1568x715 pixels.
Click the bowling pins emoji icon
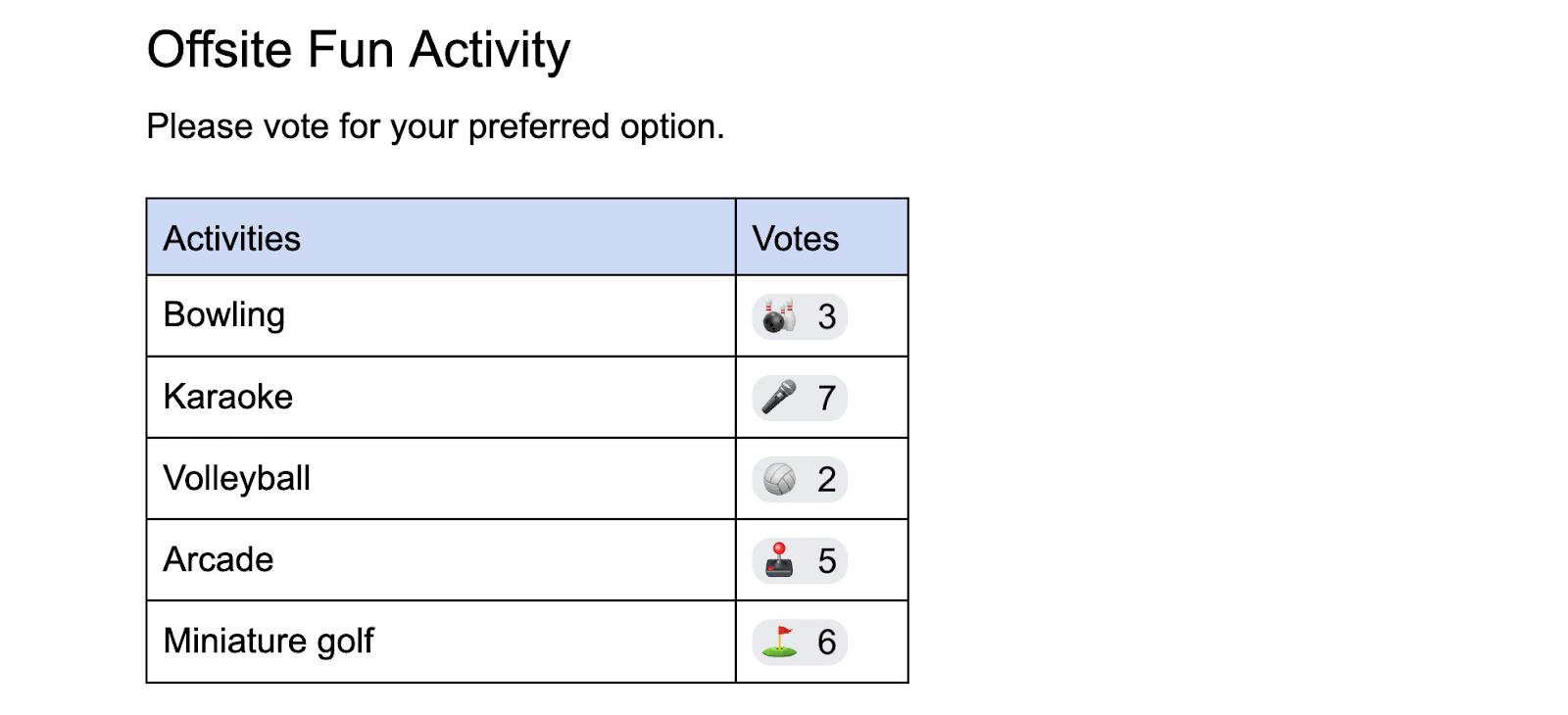[x=779, y=316]
